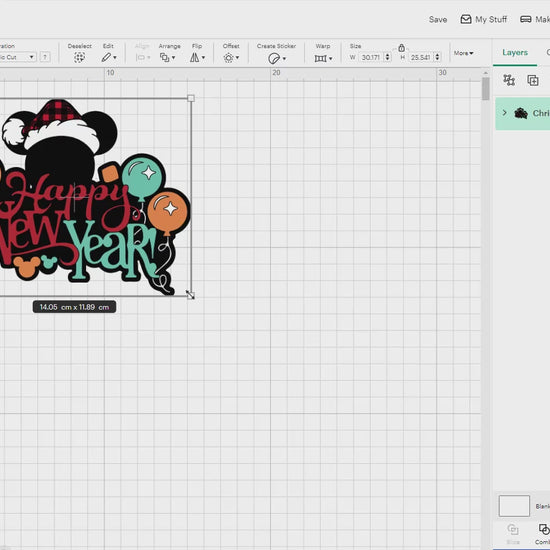
Task: Click the disabled Align tool
Action: point(143,54)
